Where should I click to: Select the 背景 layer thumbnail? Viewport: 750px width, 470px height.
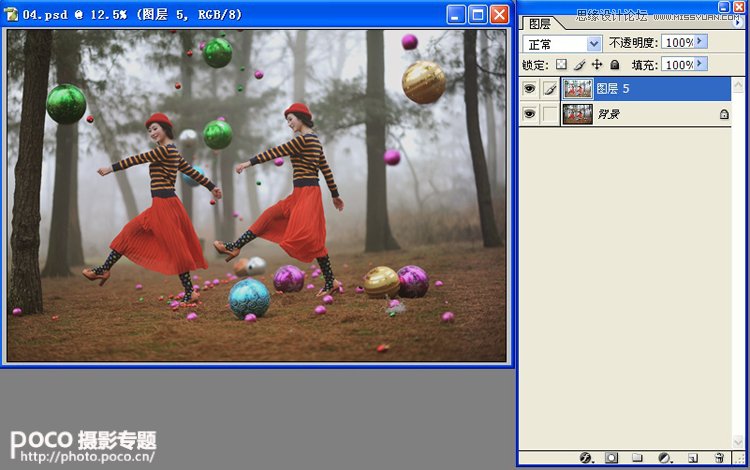[x=577, y=114]
